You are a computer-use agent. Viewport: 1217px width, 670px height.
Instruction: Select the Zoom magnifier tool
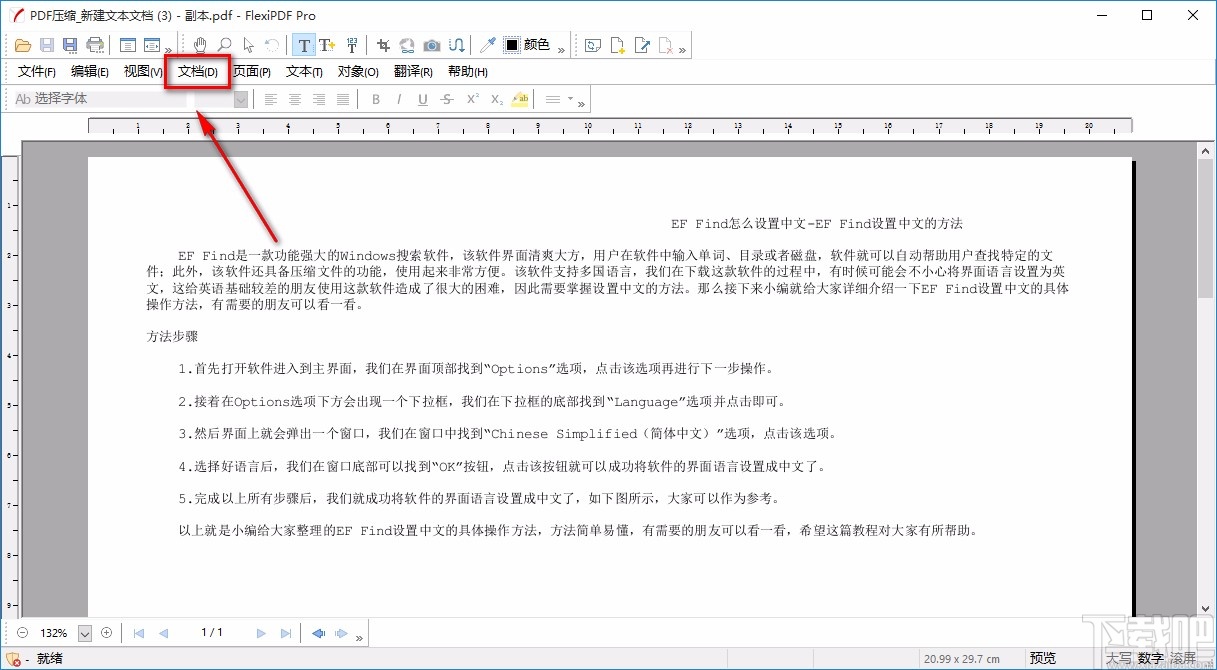point(225,45)
